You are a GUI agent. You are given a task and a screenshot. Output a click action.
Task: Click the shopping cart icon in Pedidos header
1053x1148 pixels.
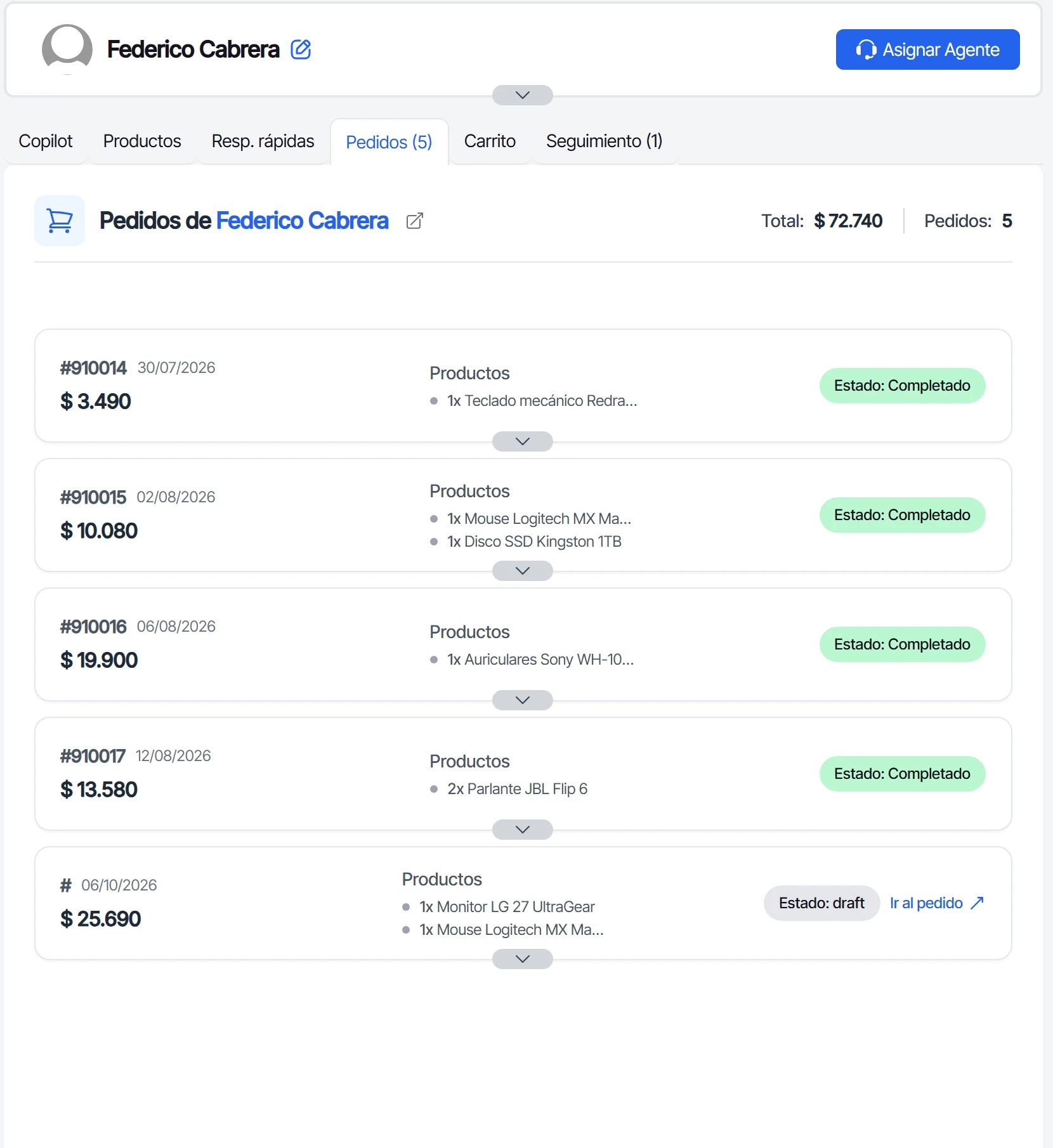tap(60, 221)
